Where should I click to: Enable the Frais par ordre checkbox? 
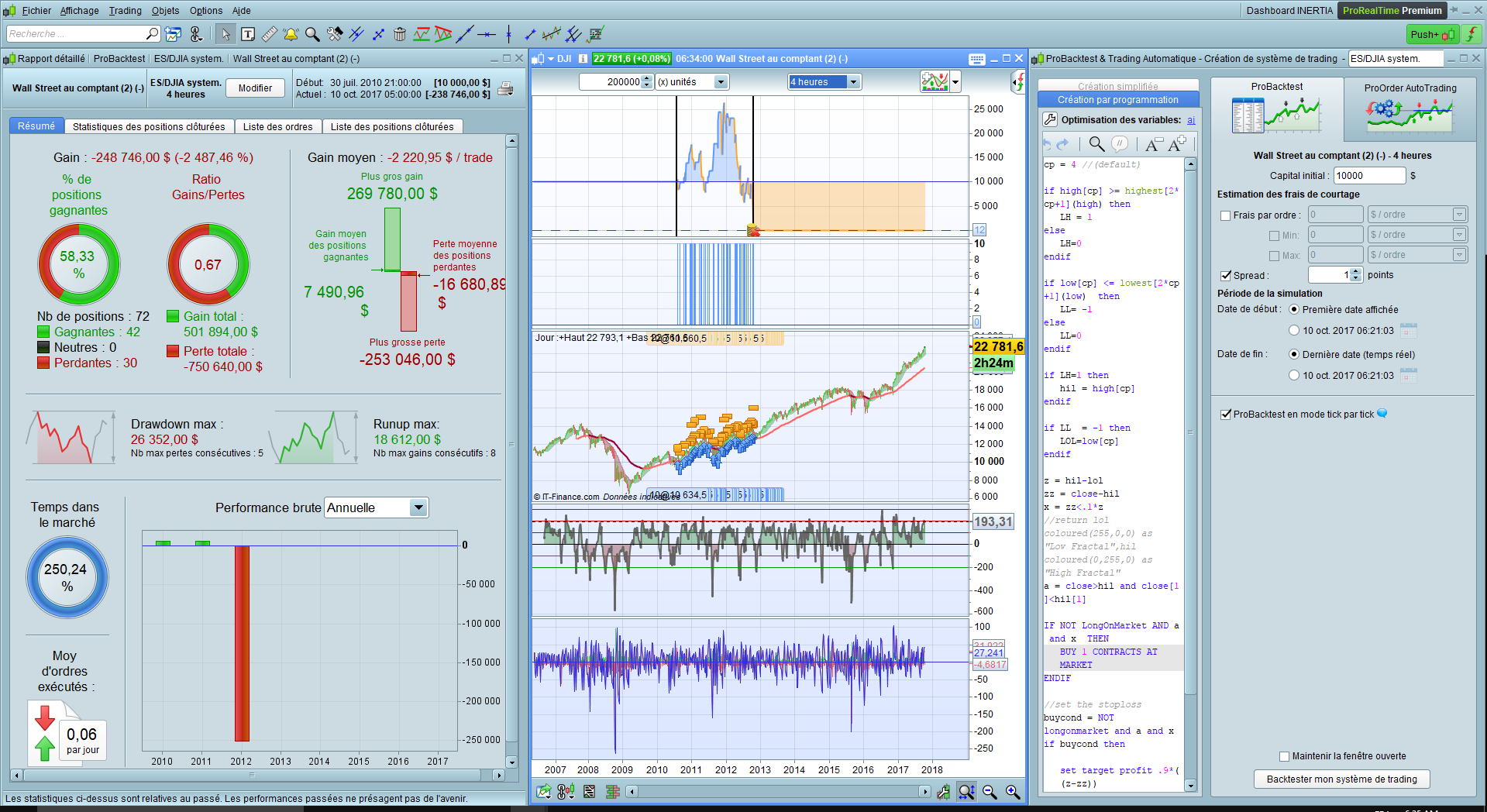tap(1225, 215)
